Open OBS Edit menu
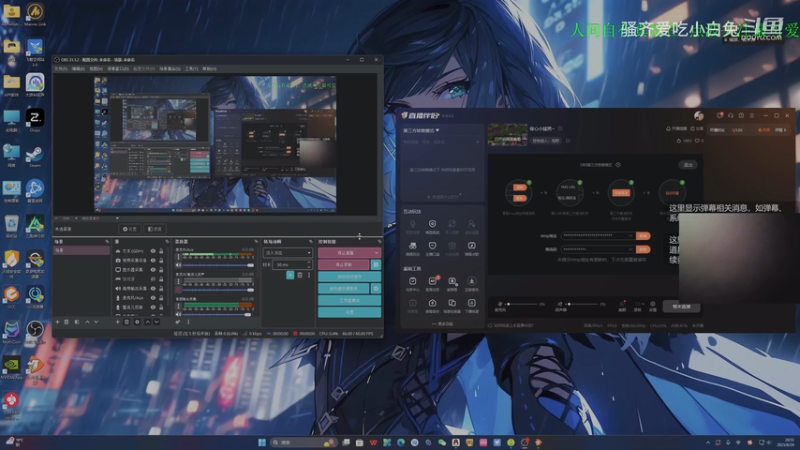800x450 pixels. (78, 68)
